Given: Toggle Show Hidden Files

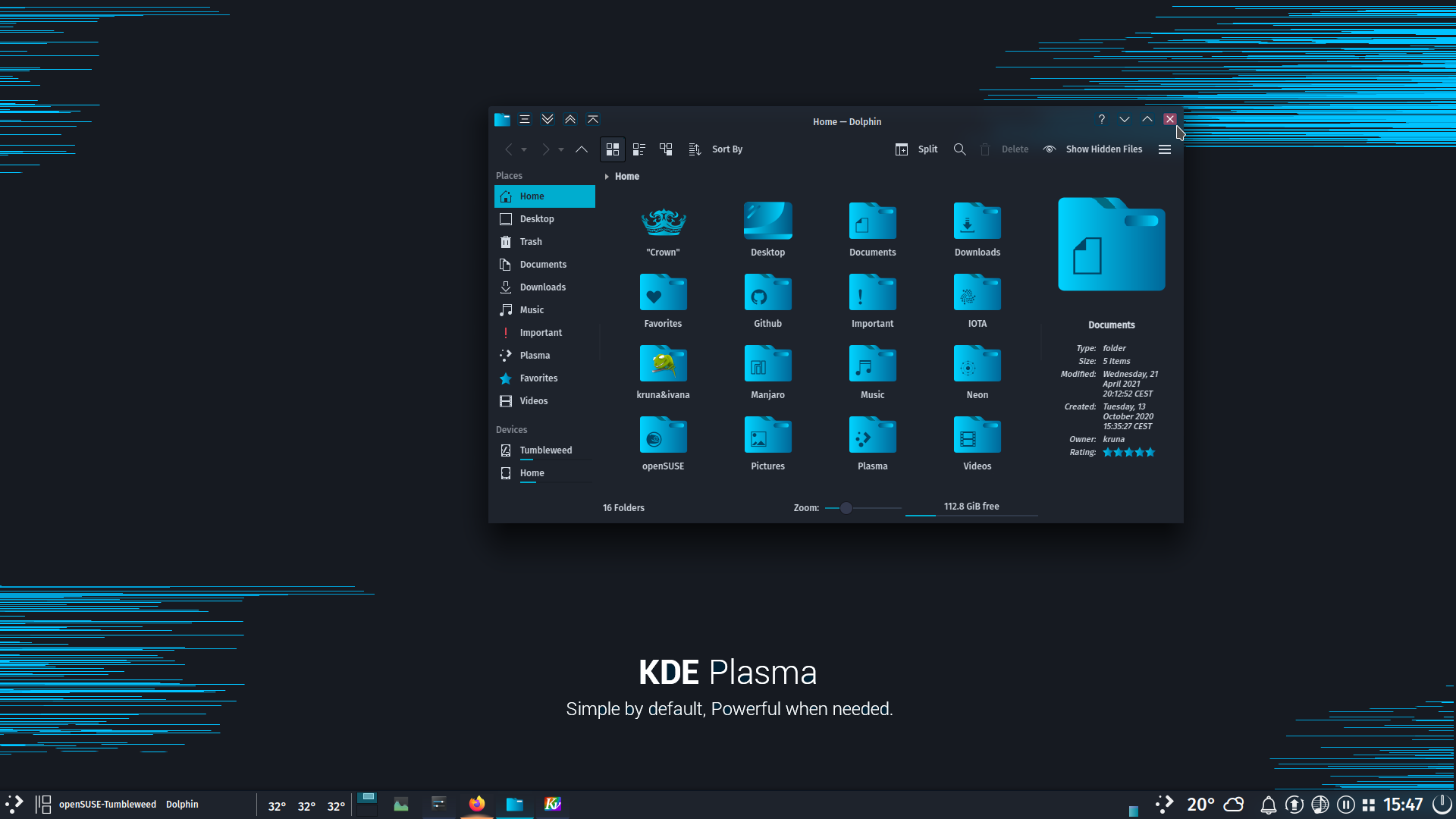Looking at the screenshot, I should coord(1093,149).
